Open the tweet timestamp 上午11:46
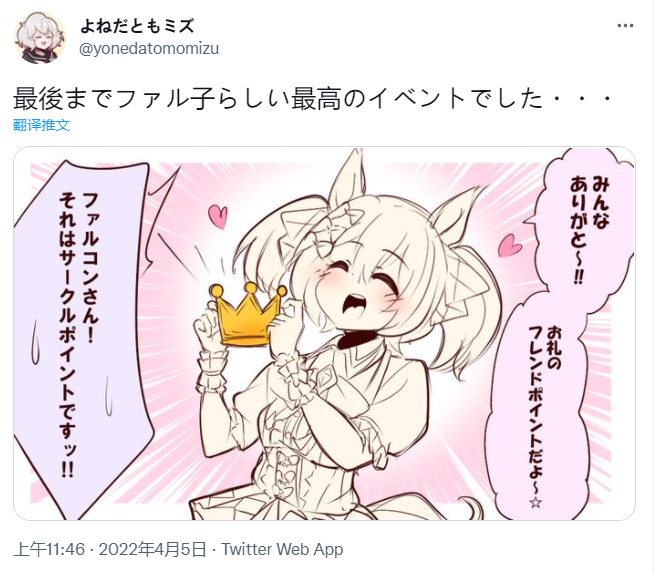 click(x=49, y=549)
